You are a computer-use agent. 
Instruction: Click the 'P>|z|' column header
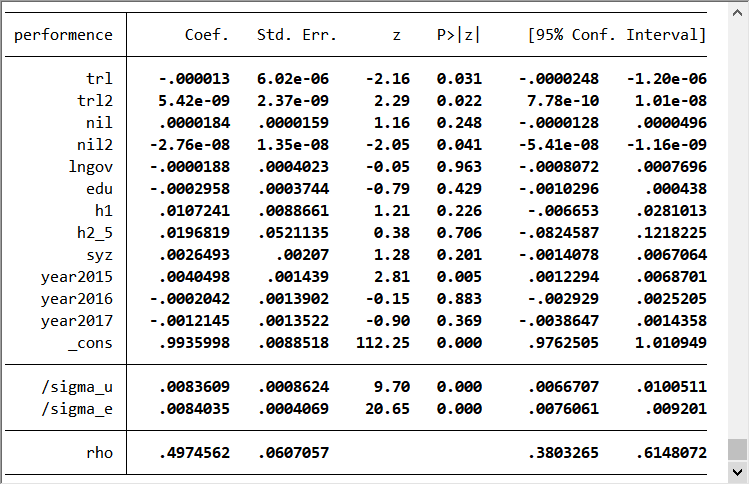458,35
